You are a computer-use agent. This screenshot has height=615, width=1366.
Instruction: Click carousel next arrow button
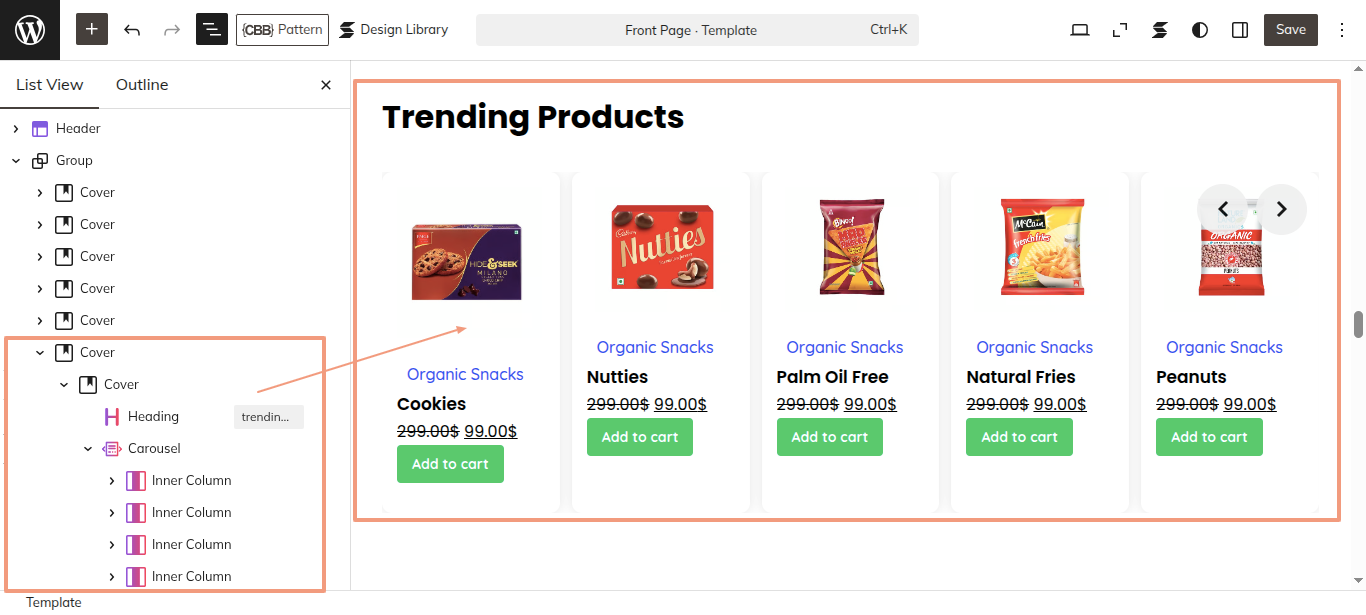coord(1282,209)
